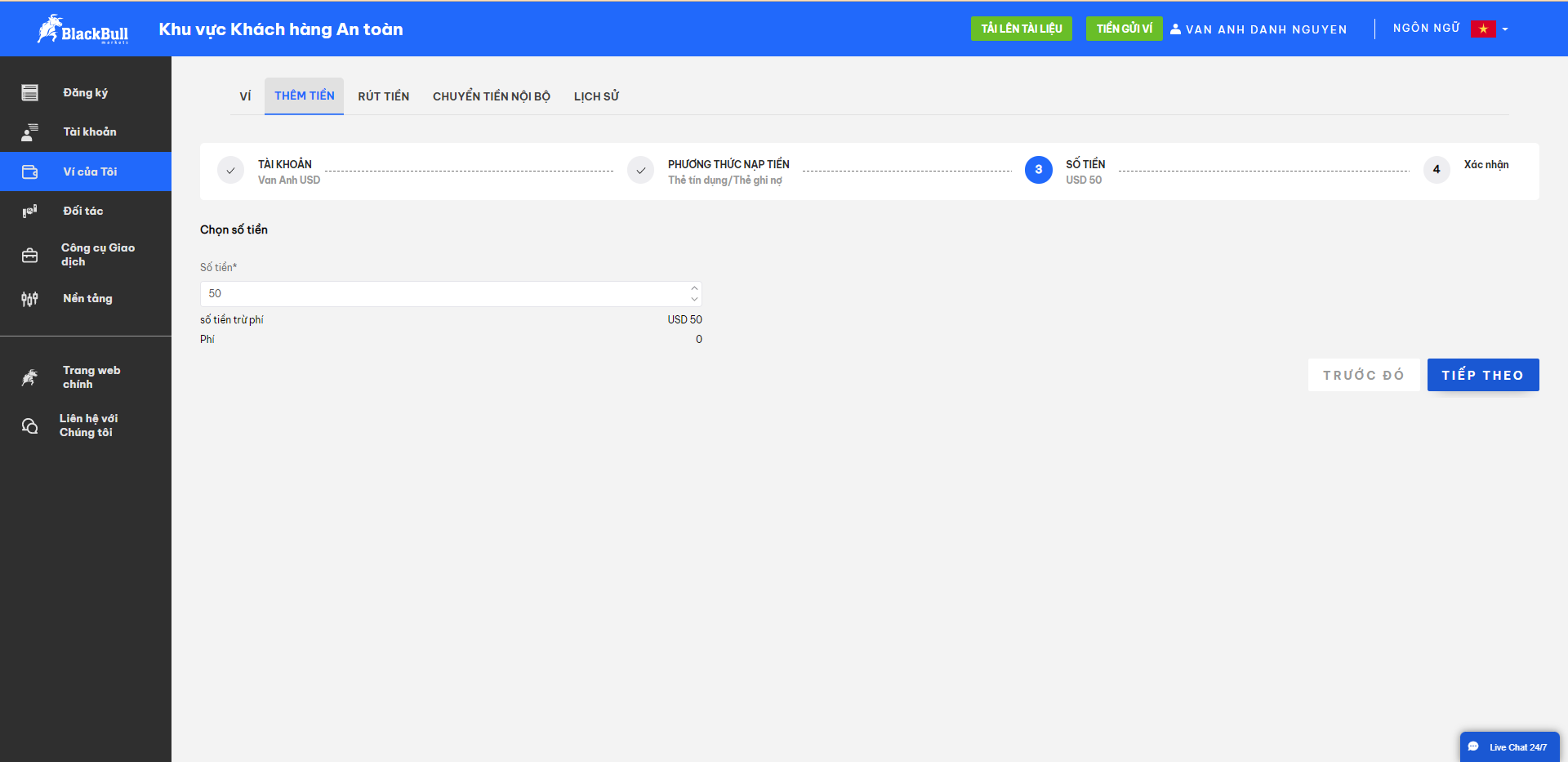Image resolution: width=1568 pixels, height=762 pixels.
Task: Click the NGÔN NGỮ label
Action: tap(1426, 29)
